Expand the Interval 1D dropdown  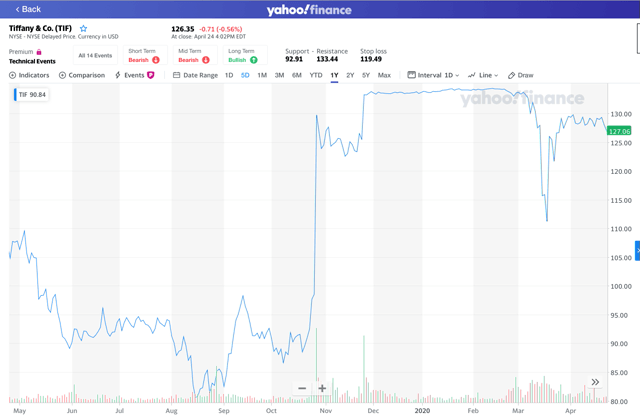pyautogui.click(x=433, y=75)
